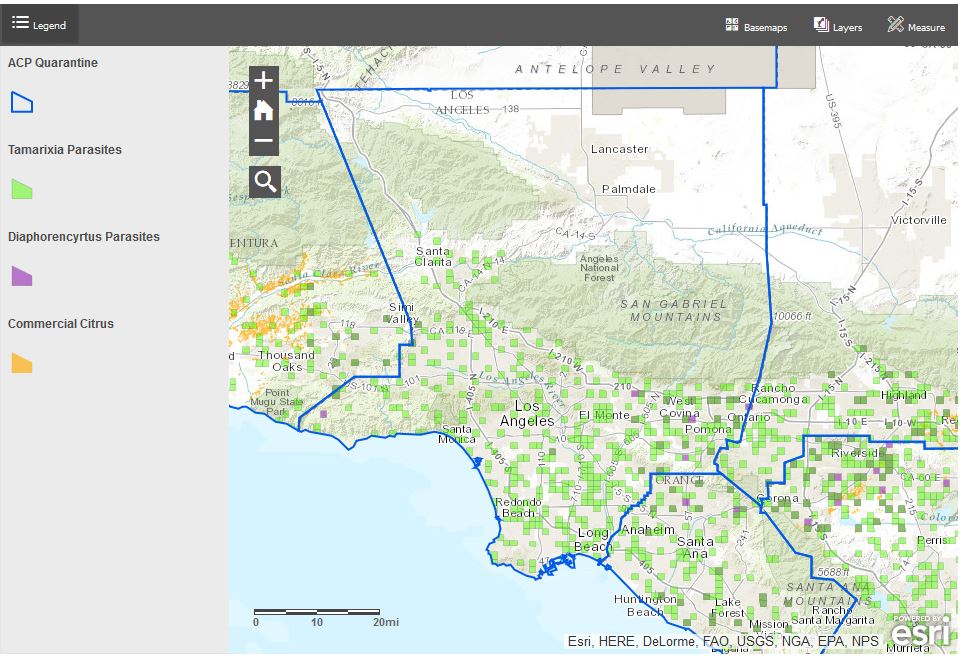Click the Measure ruler icon
This screenshot has height=658, width=960.
[x=895, y=25]
